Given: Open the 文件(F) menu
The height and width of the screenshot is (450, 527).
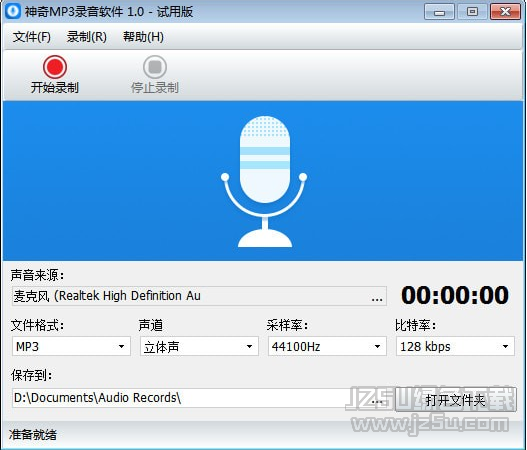Looking at the screenshot, I should tap(32, 37).
